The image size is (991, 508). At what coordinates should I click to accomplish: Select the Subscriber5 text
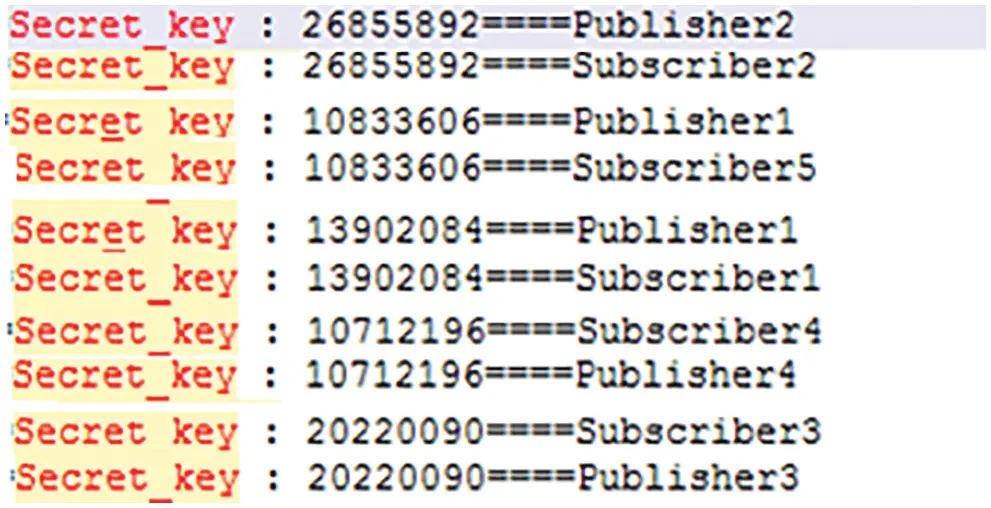point(694,169)
